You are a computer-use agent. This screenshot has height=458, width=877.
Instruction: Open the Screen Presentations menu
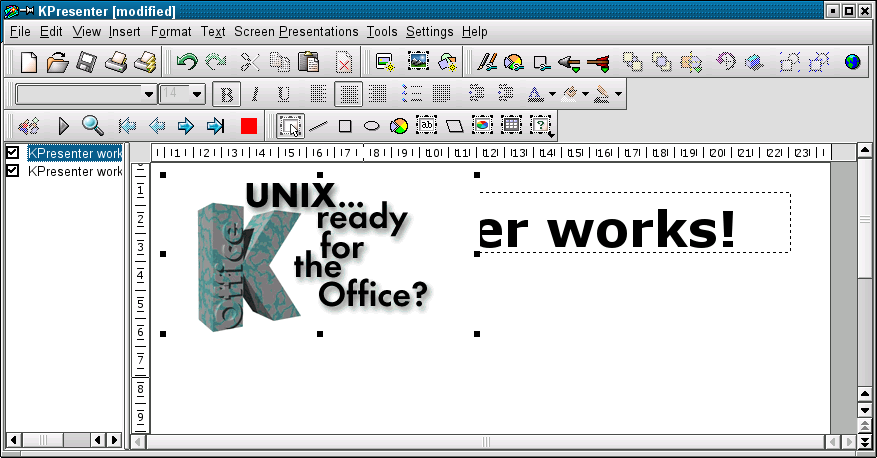(x=296, y=32)
